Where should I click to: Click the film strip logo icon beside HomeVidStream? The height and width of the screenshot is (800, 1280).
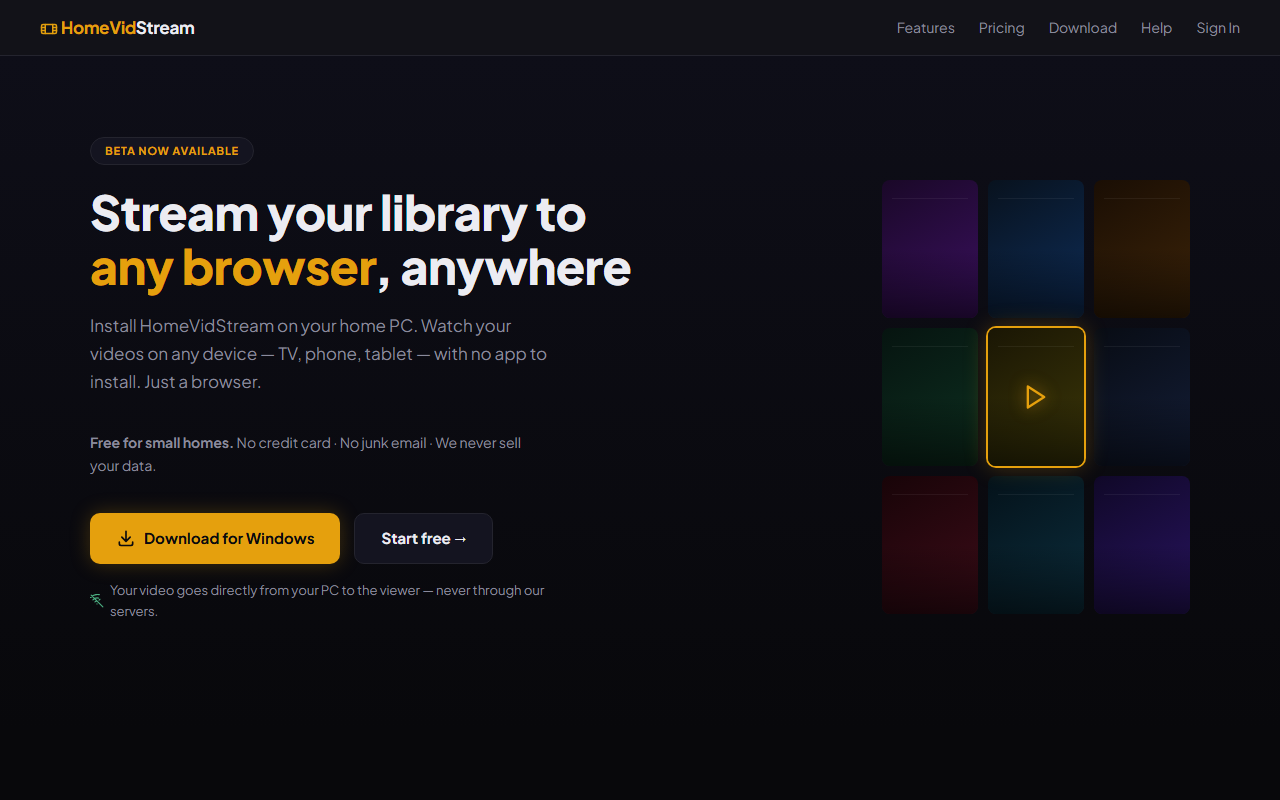[49, 28]
